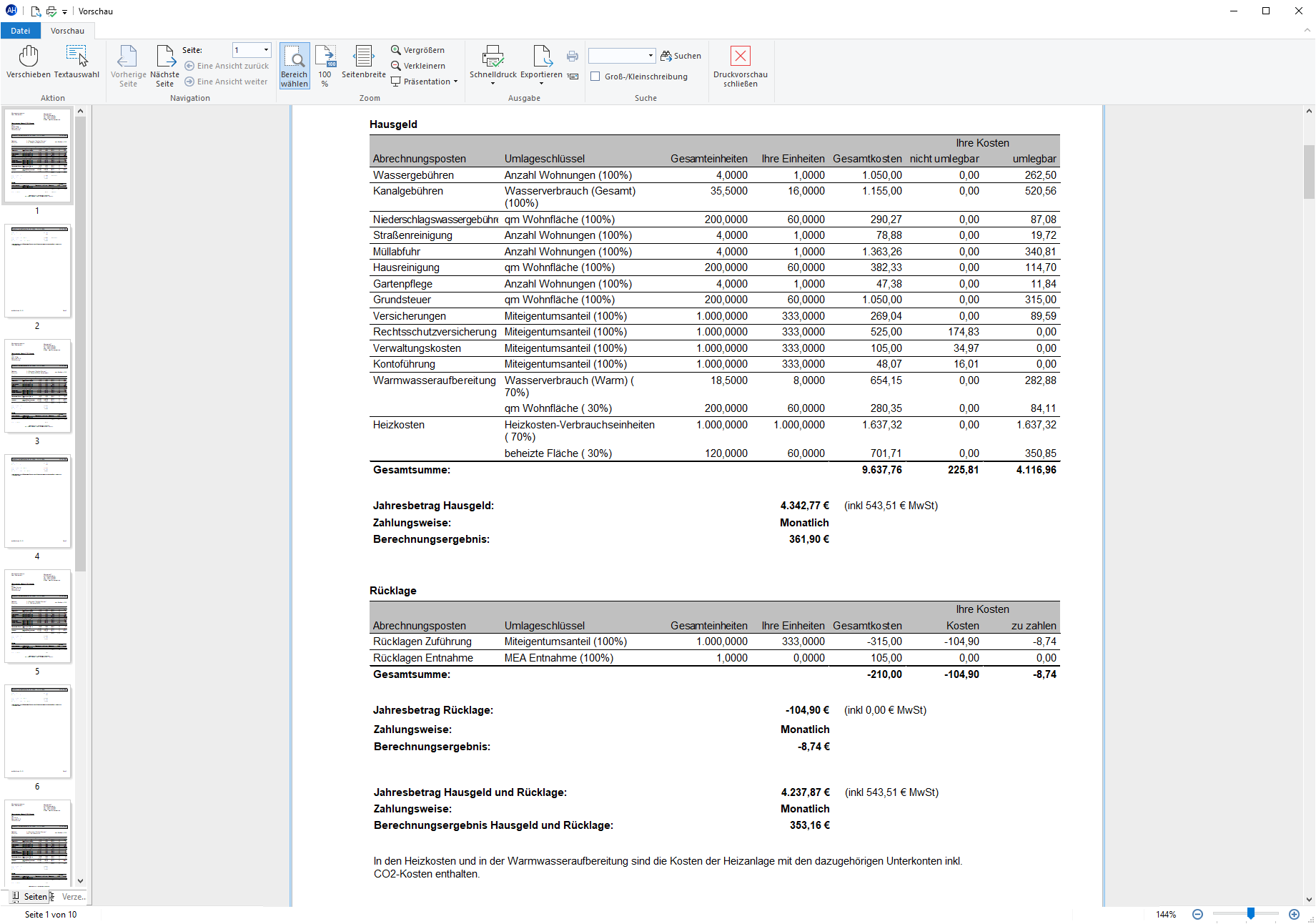Click the 'Rücklage' section heading

pos(393,591)
